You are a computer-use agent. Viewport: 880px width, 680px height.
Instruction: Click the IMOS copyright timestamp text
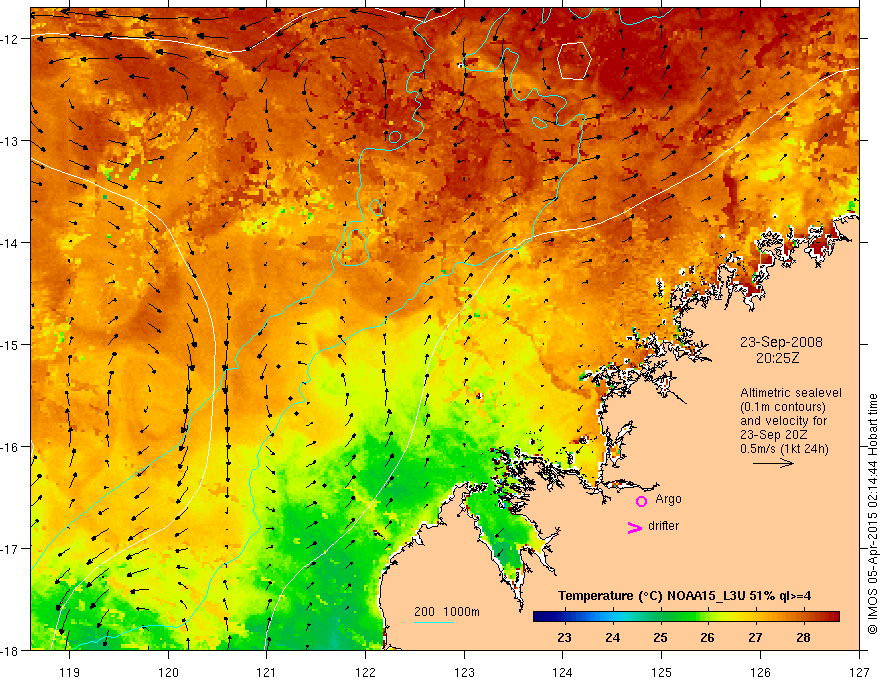pos(873,514)
